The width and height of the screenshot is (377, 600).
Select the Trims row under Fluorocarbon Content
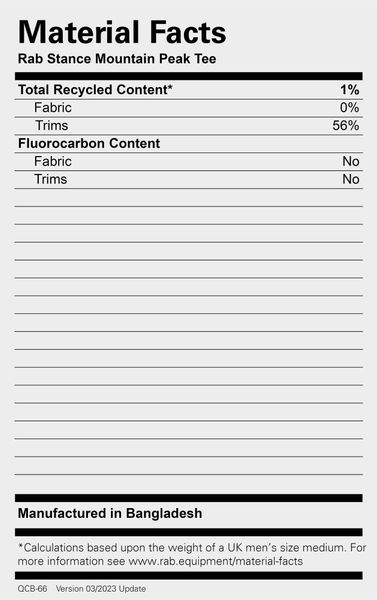click(x=189, y=179)
